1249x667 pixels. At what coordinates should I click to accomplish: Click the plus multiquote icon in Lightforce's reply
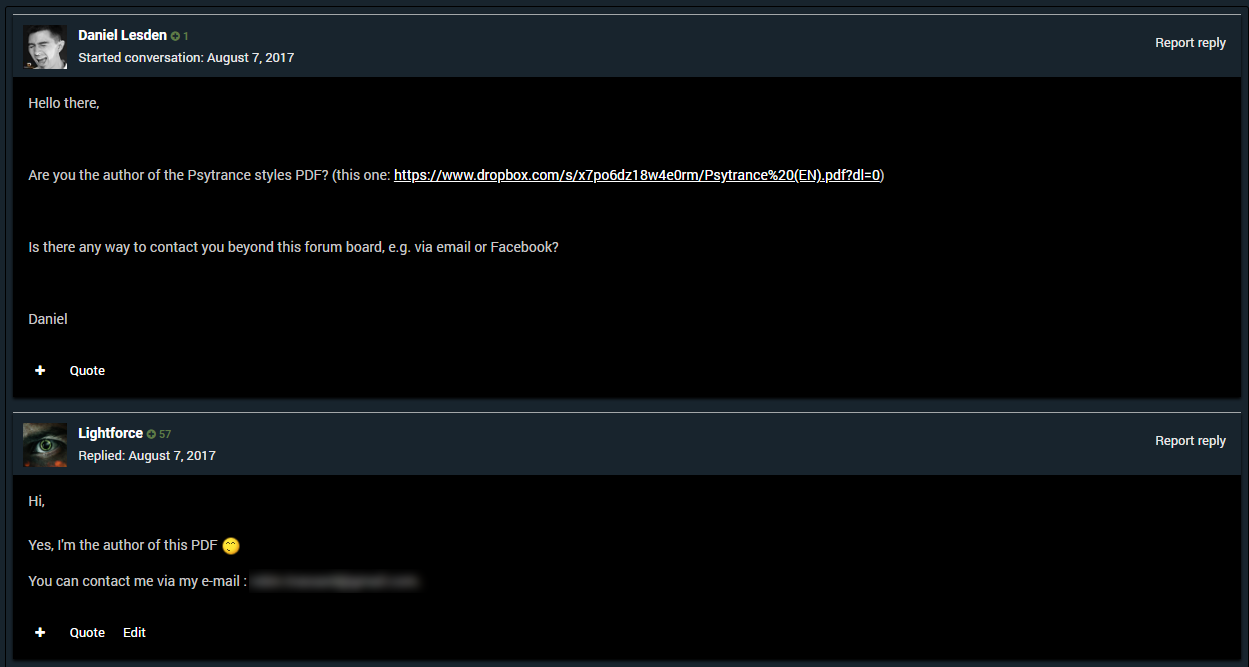click(x=40, y=632)
